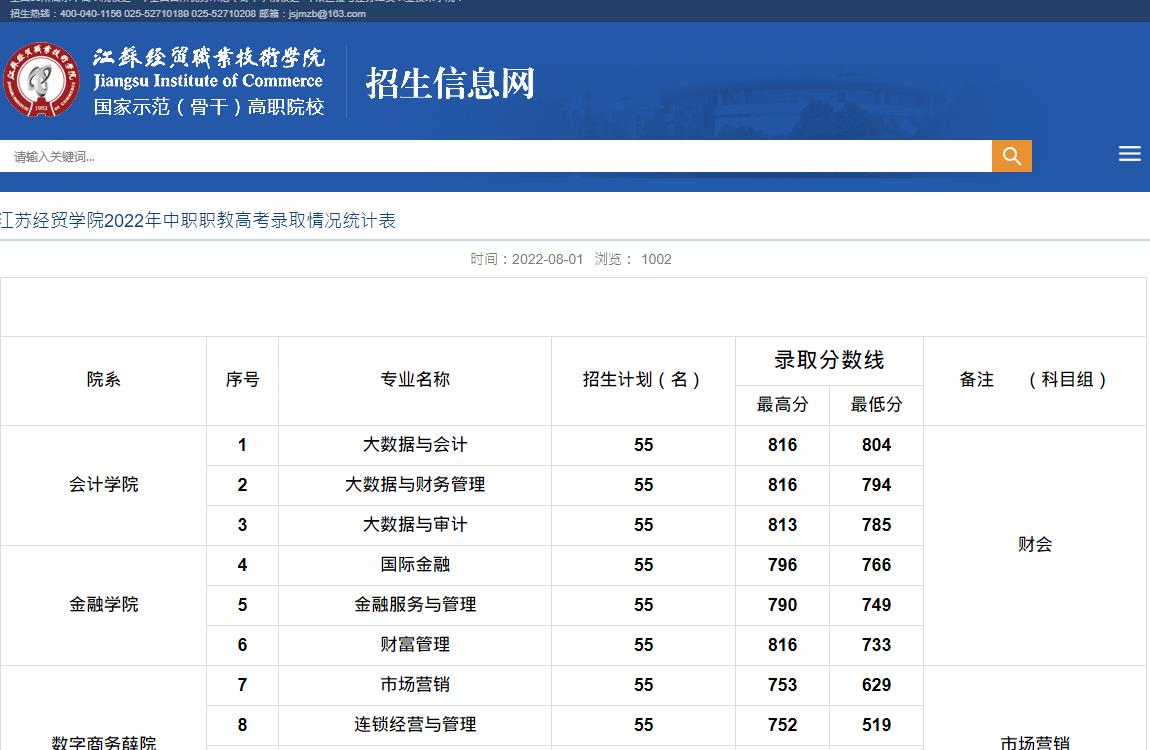The width and height of the screenshot is (1150, 750).
Task: Select the 金融学院 department cell
Action: pos(103,605)
